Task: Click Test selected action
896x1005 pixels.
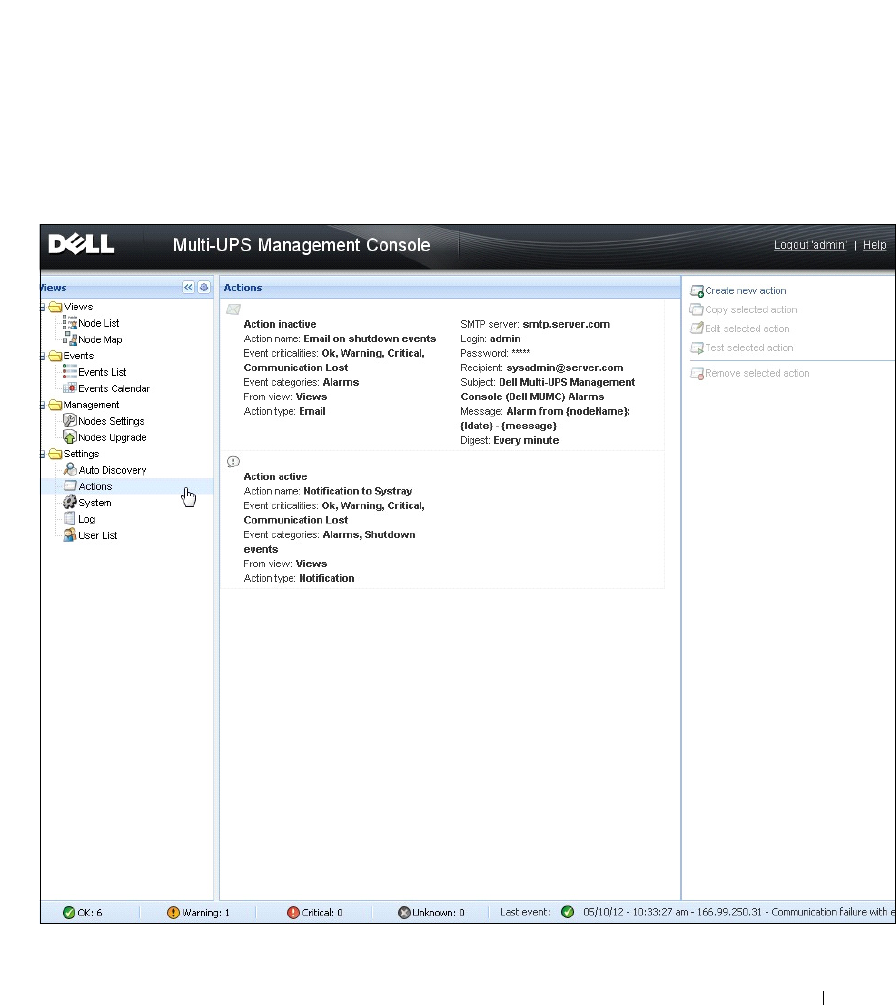Action: tap(749, 347)
